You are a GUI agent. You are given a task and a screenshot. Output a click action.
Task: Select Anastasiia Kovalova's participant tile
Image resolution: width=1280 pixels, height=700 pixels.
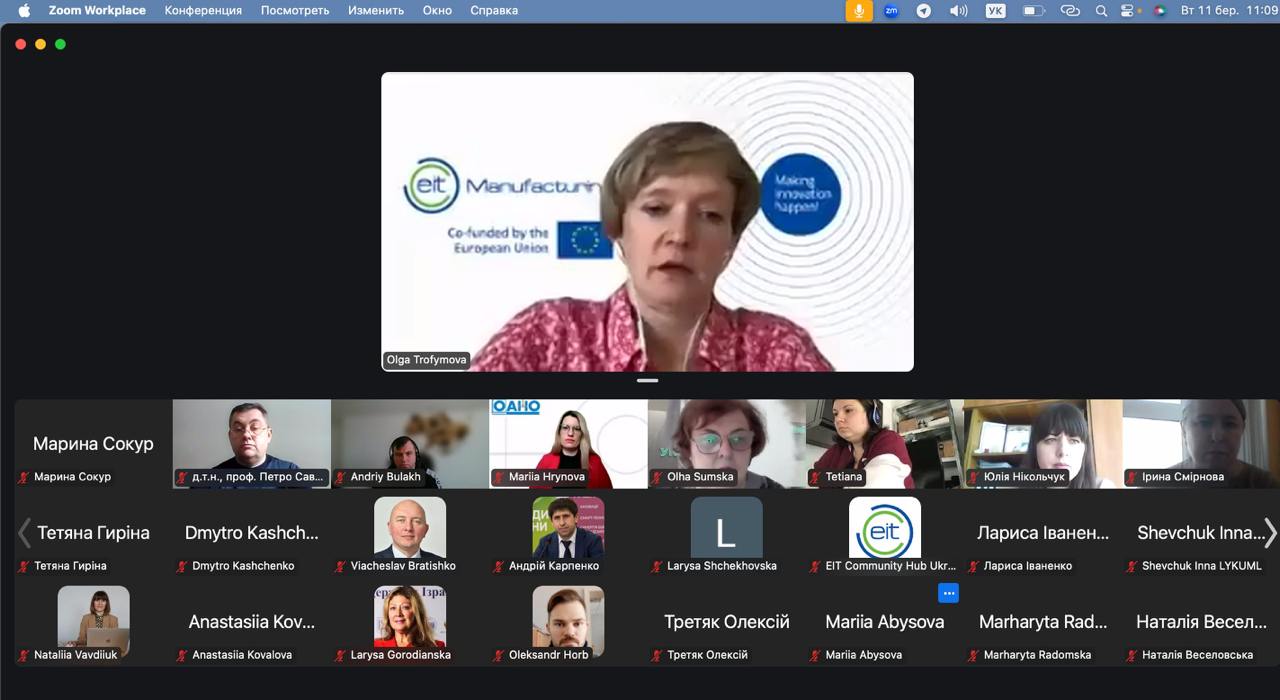tap(251, 622)
